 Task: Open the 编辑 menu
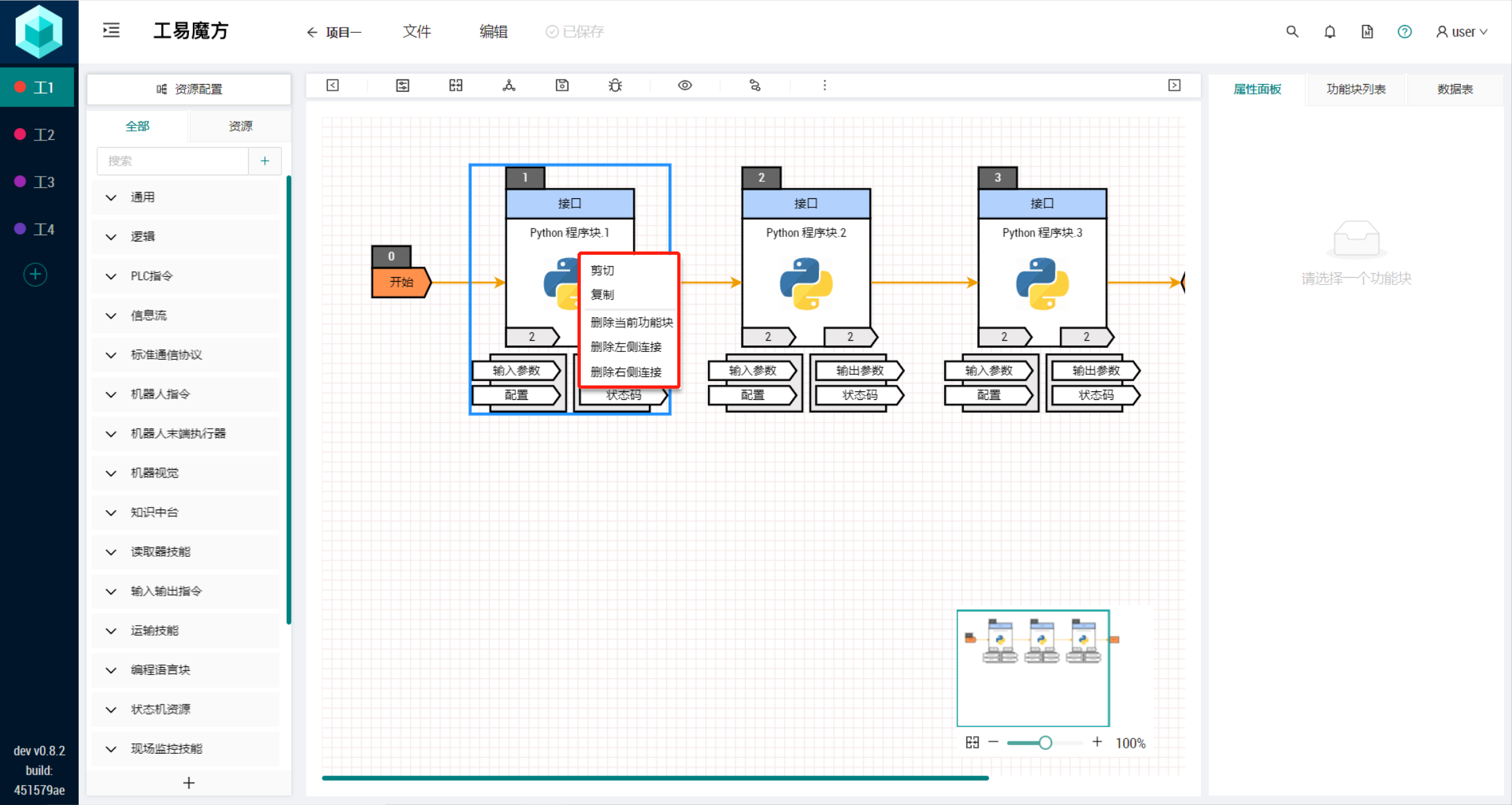pyautogui.click(x=493, y=32)
